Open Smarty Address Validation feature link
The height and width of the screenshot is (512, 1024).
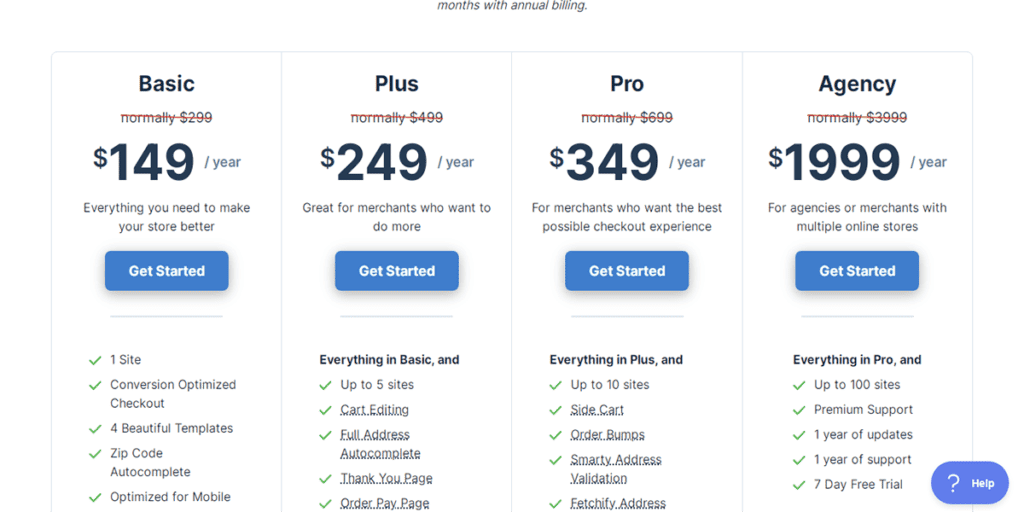(x=615, y=469)
